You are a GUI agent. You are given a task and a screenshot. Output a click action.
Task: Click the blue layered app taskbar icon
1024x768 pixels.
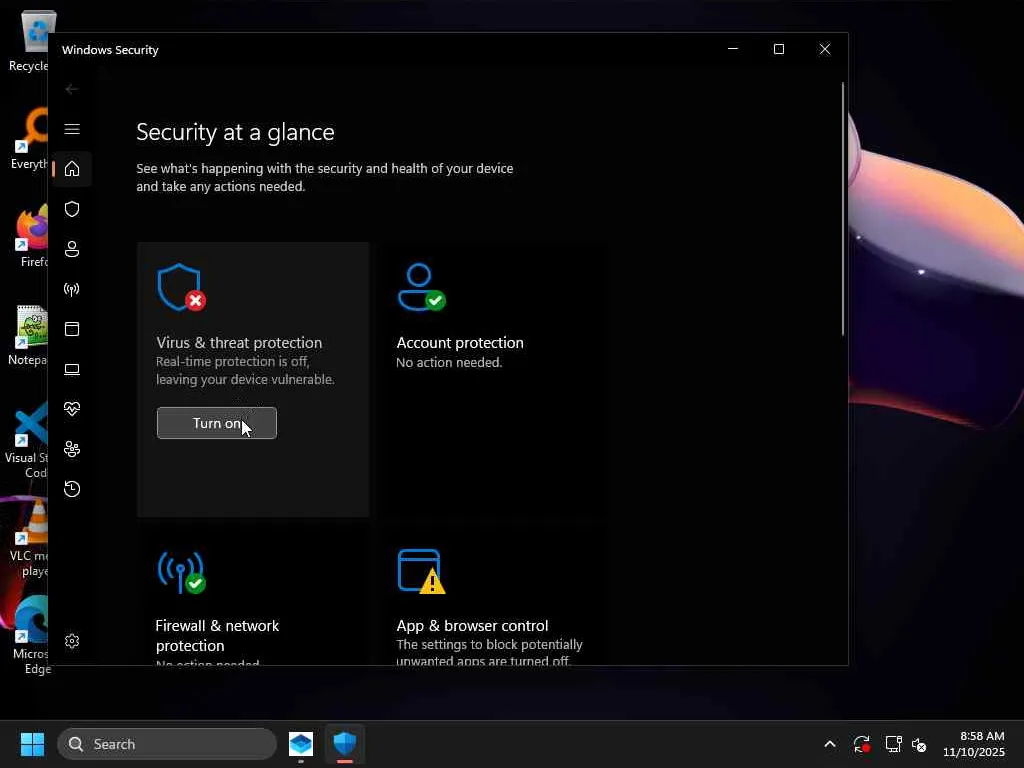pos(301,744)
